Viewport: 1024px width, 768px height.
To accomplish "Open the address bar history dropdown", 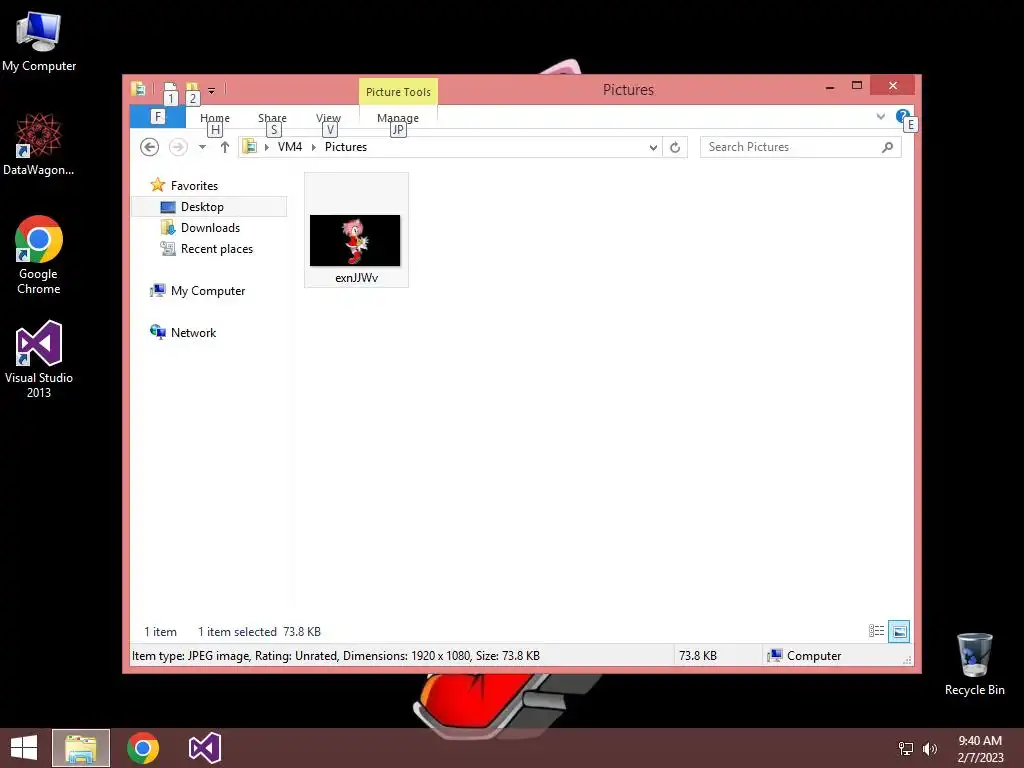I will [653, 148].
